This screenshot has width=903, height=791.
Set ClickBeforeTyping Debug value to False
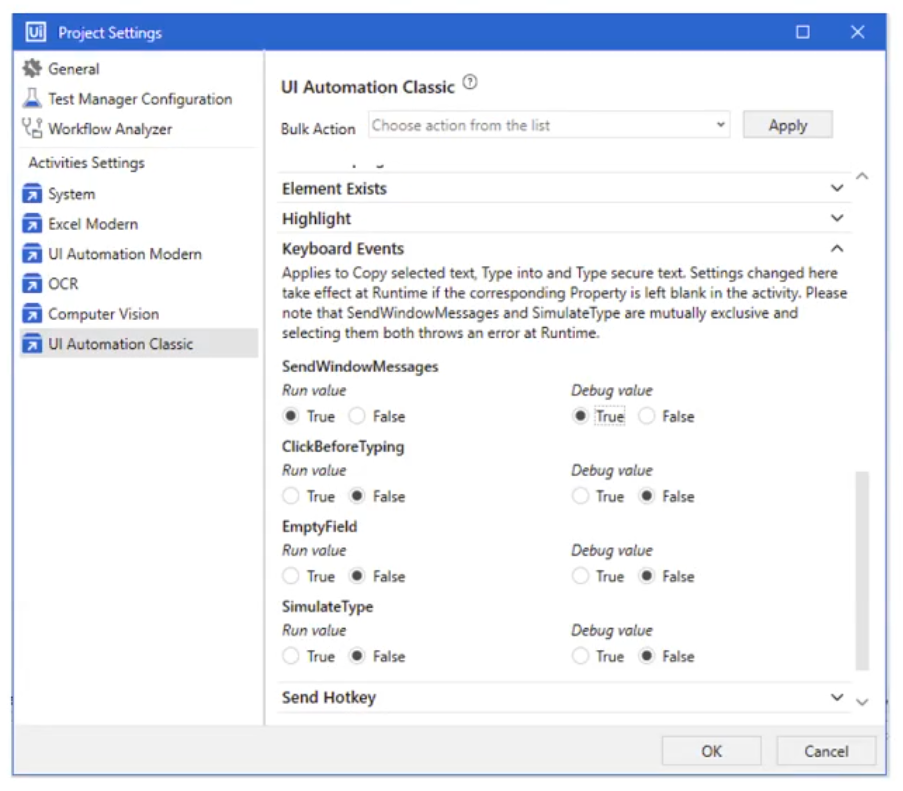tap(646, 496)
